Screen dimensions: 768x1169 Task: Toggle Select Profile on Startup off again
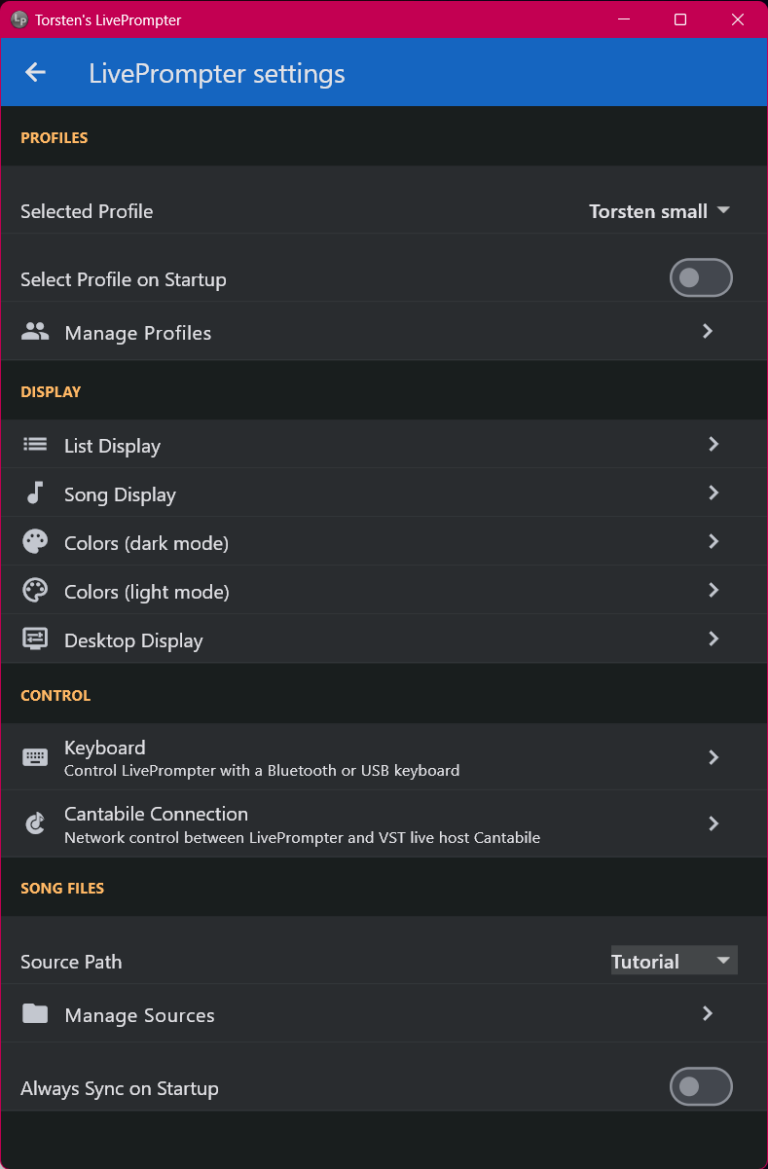click(700, 277)
